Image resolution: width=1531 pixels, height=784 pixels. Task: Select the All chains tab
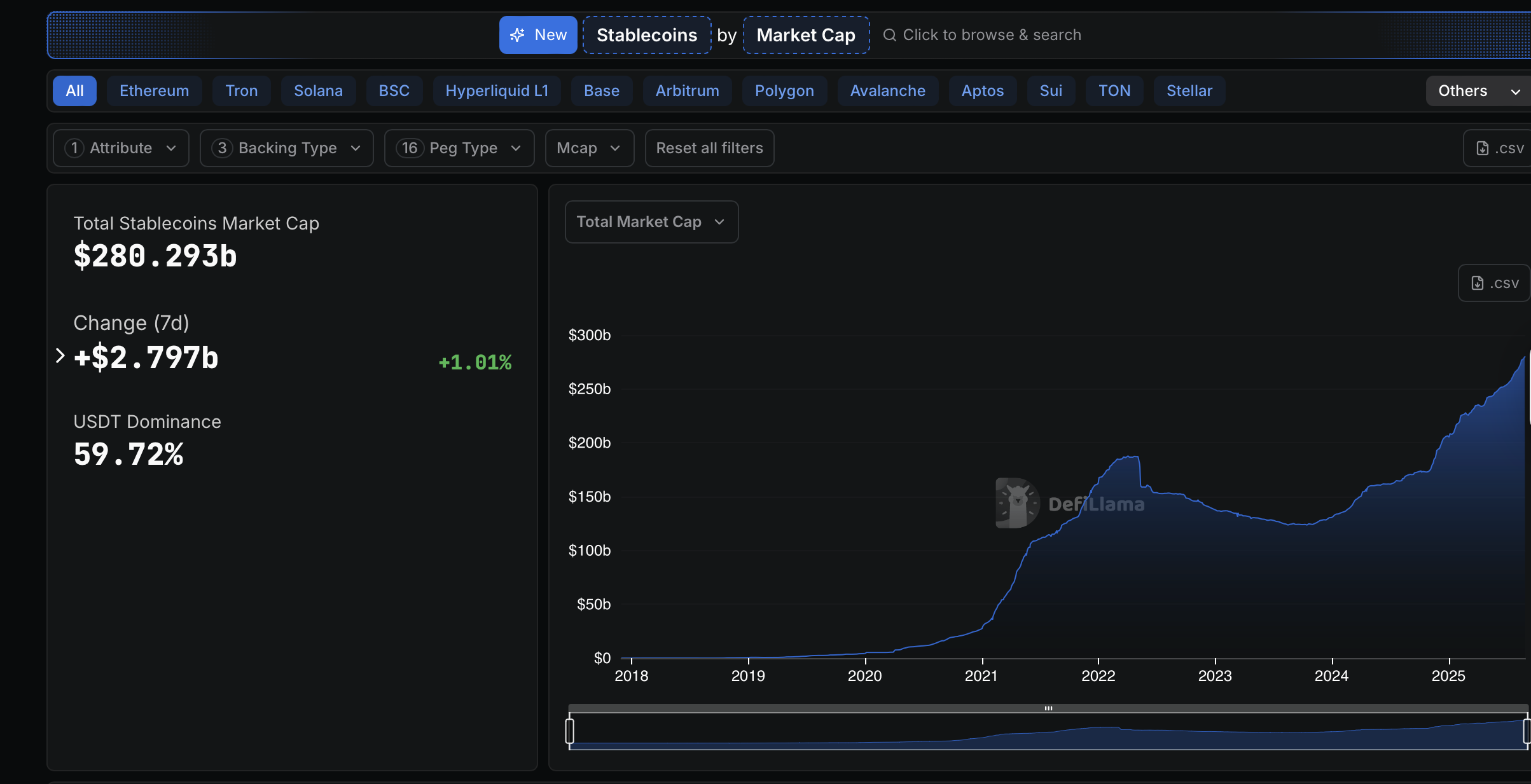pyautogui.click(x=74, y=91)
